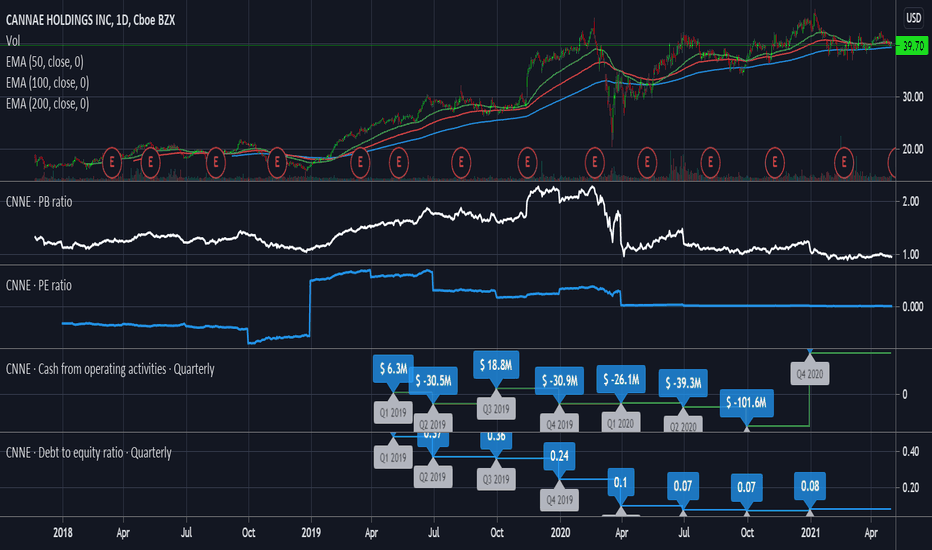Open the earnings E marker just before Apr 2018
Image resolution: width=932 pixels, height=550 pixels.
tap(112, 162)
